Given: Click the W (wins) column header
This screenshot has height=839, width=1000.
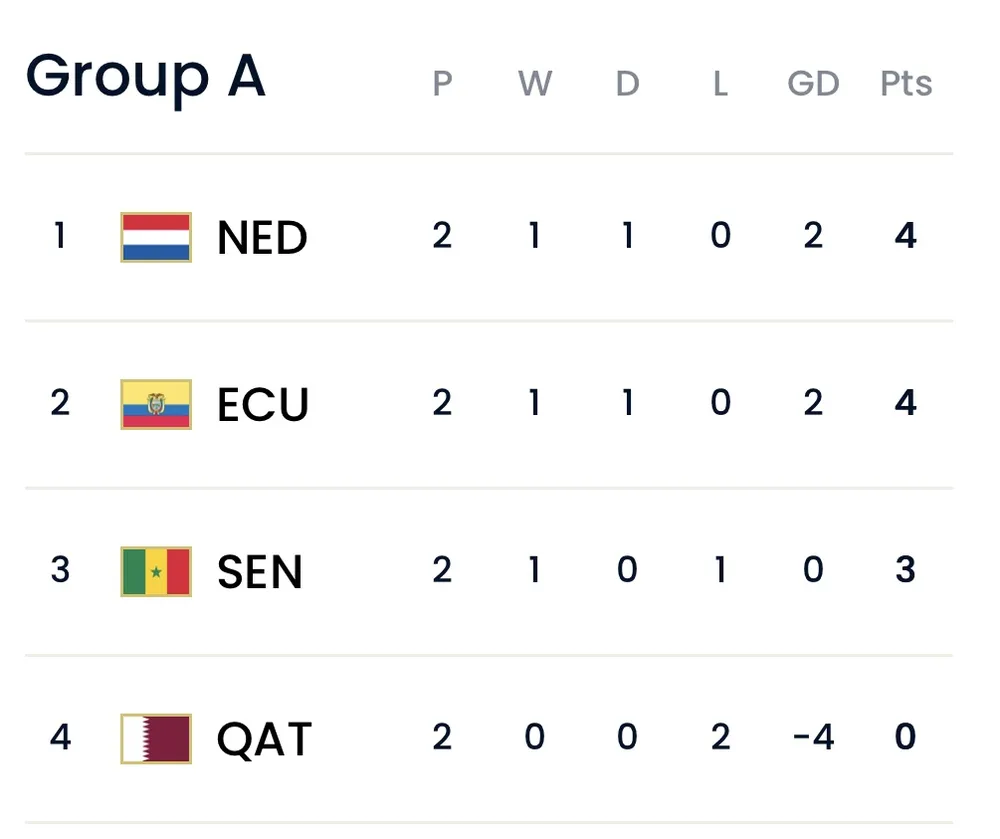Looking at the screenshot, I should (x=535, y=84).
